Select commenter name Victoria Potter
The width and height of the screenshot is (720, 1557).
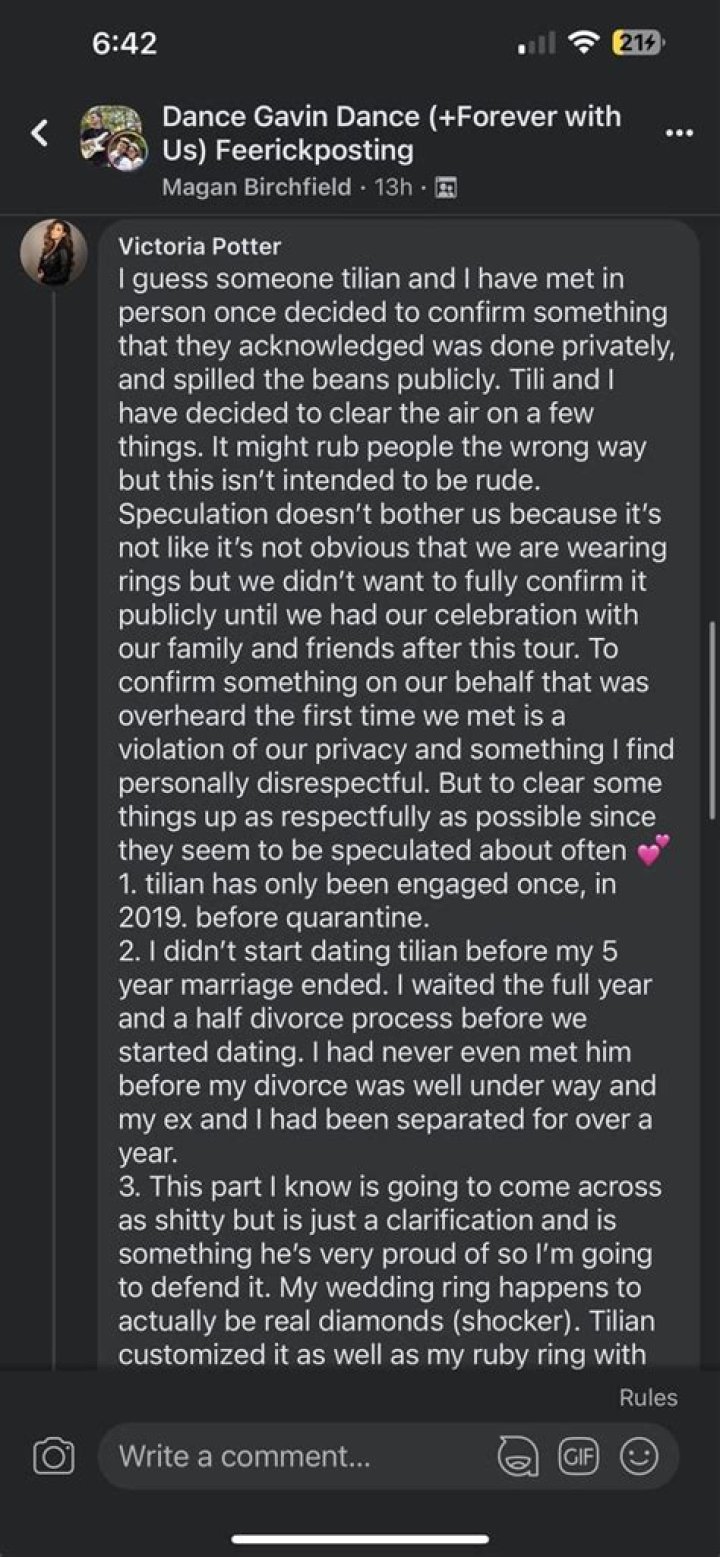[200, 246]
